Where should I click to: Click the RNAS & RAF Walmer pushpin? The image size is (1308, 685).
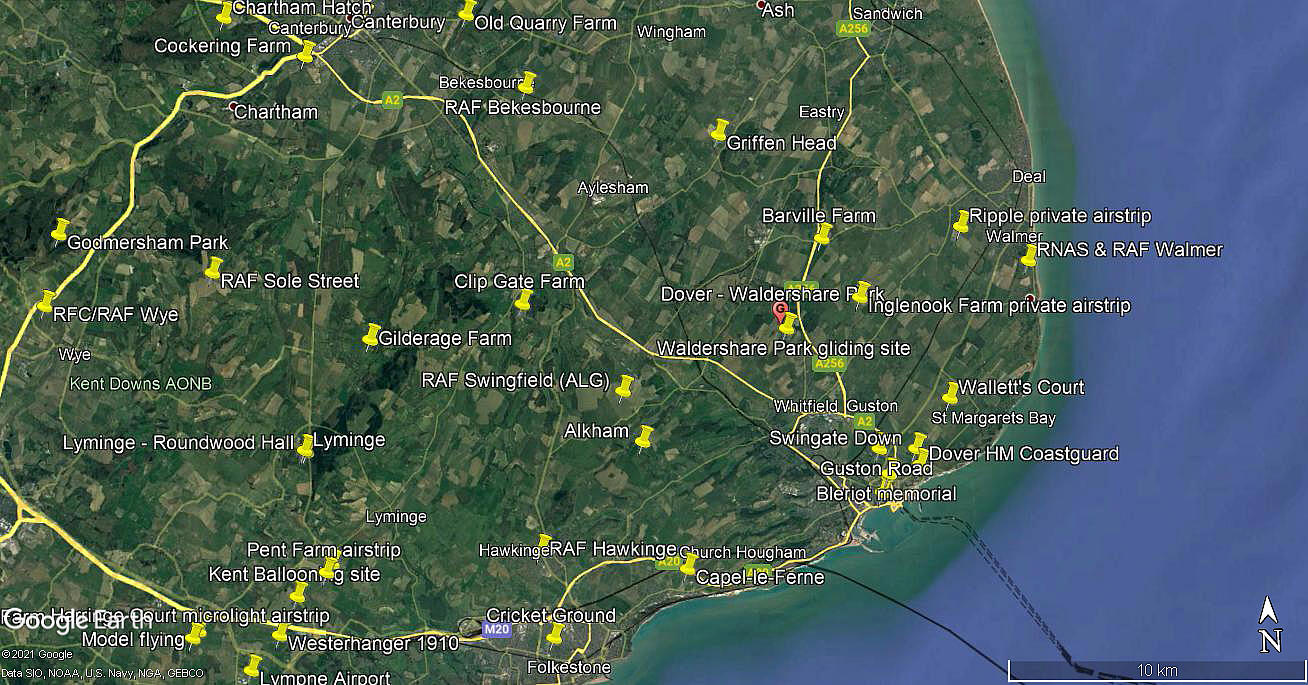pyautogui.click(x=1029, y=255)
